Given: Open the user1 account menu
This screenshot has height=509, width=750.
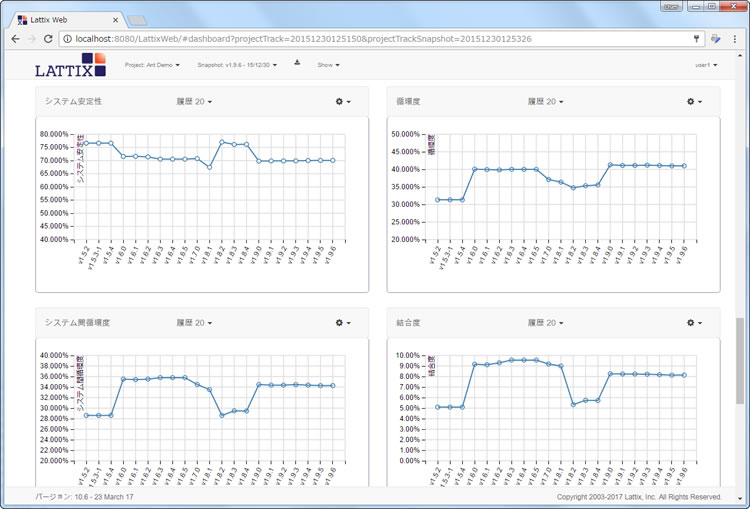Looking at the screenshot, I should (x=706, y=65).
